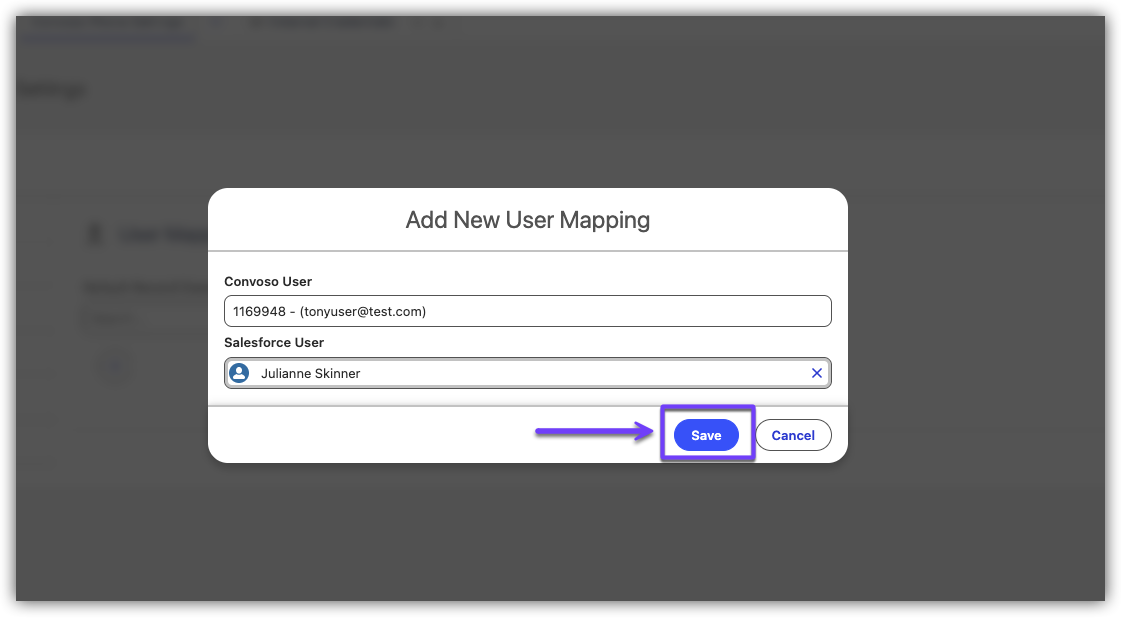Click the Save button
Viewport: 1121px width, 618px height.
point(706,435)
